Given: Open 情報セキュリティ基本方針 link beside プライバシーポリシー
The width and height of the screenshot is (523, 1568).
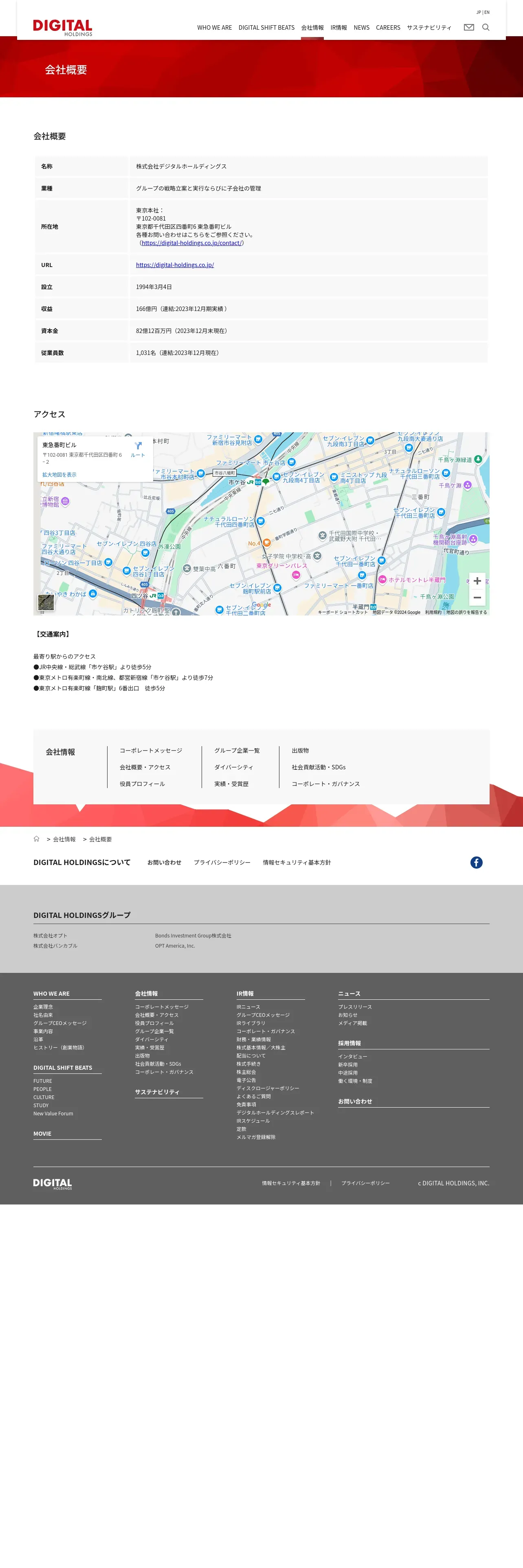Looking at the screenshot, I should (x=297, y=863).
